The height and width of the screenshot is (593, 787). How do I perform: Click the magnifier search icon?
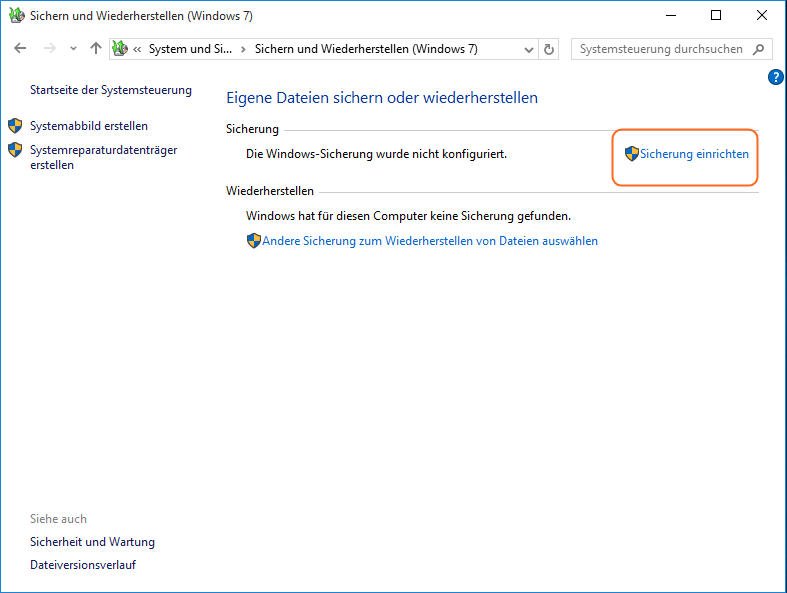(x=758, y=49)
